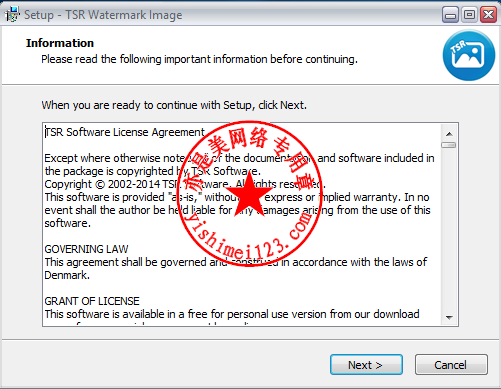Image resolution: width=501 pixels, height=389 pixels.
Task: Click the license scrollbar thumb
Action: click(449, 145)
